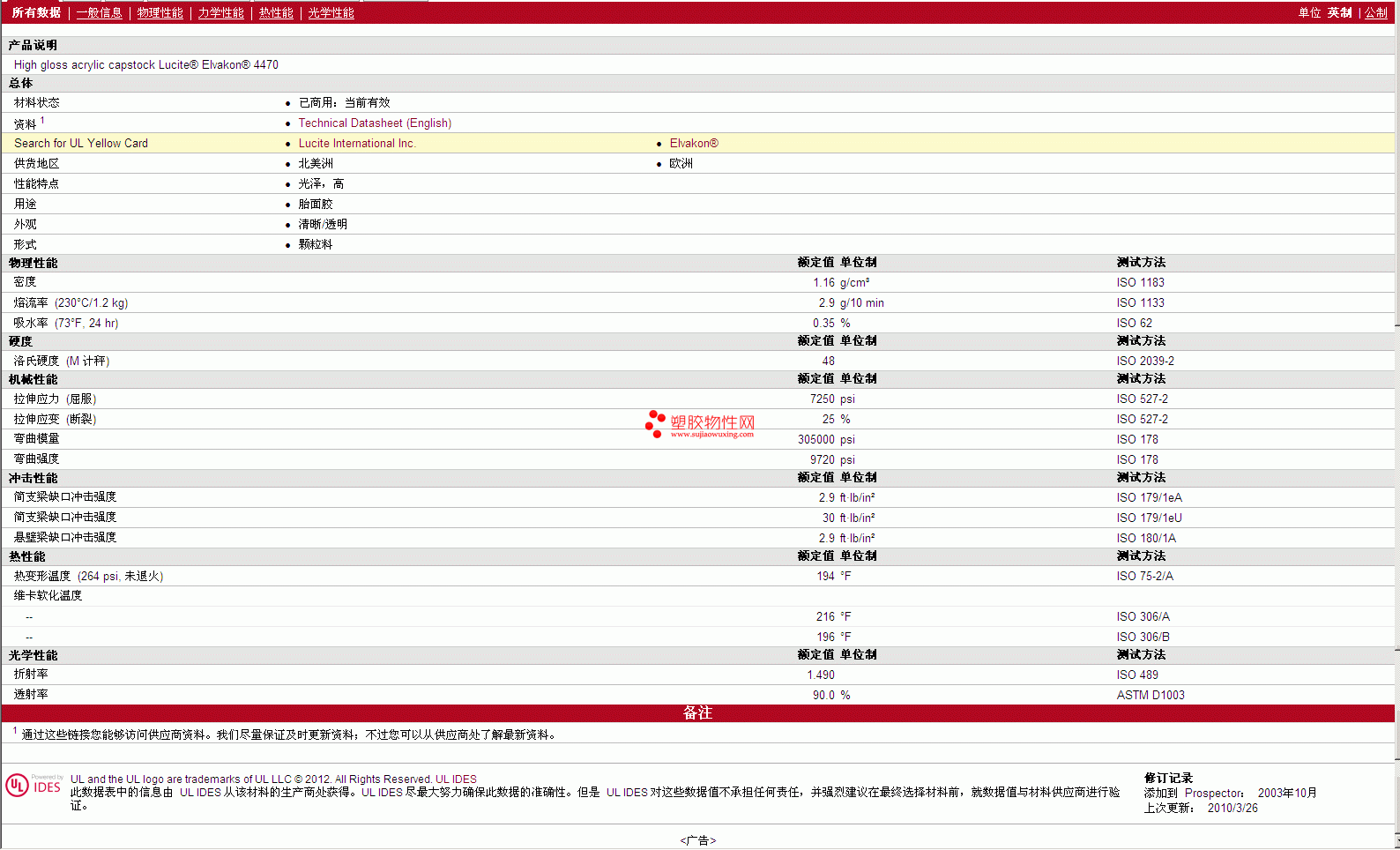The image size is (1400, 850).
Task: Open the Lucite International Inc. link
Action: [357, 144]
